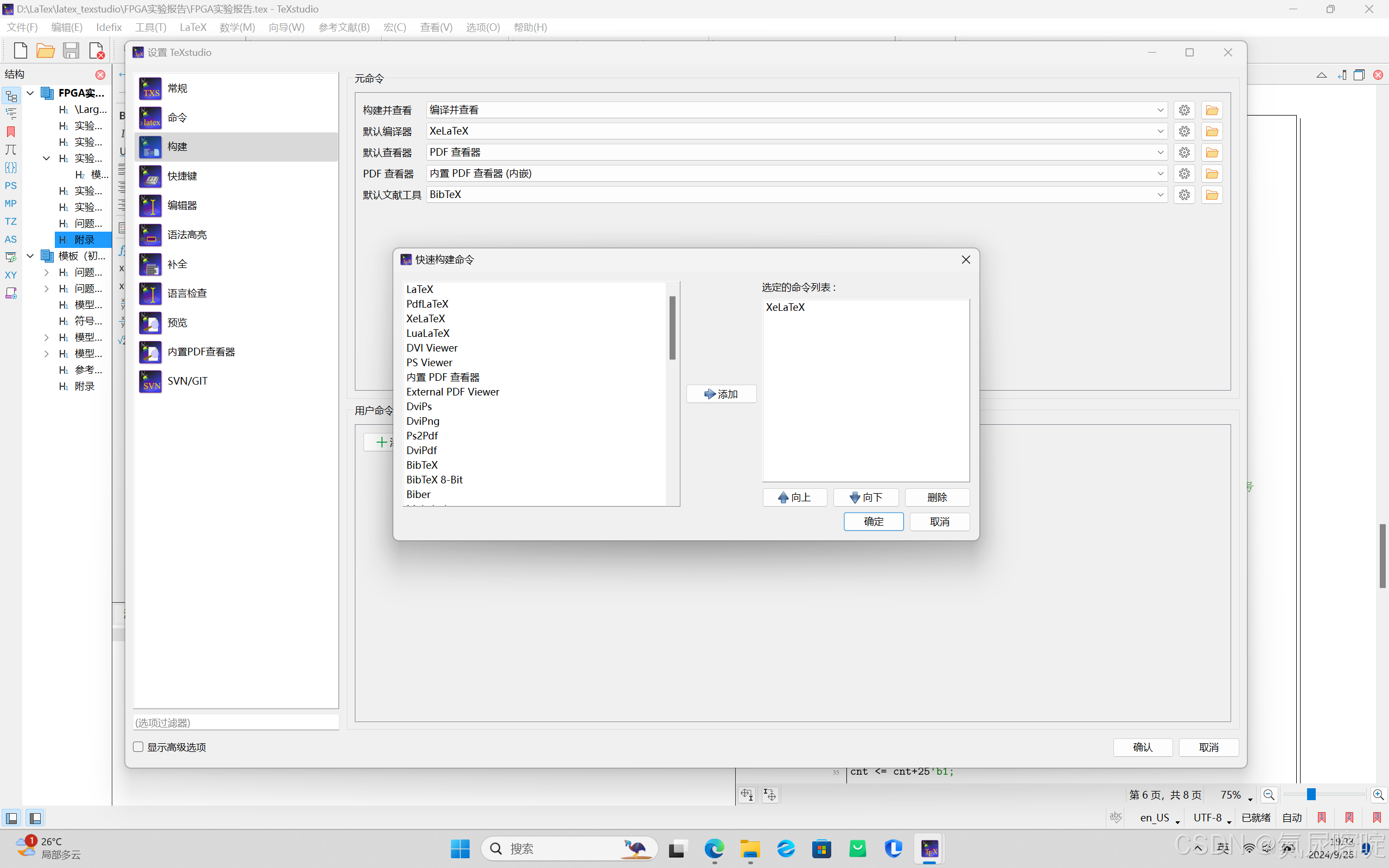1389x868 pixels.
Task: Open the PDF 查看器 dropdown
Action: tap(1159, 174)
